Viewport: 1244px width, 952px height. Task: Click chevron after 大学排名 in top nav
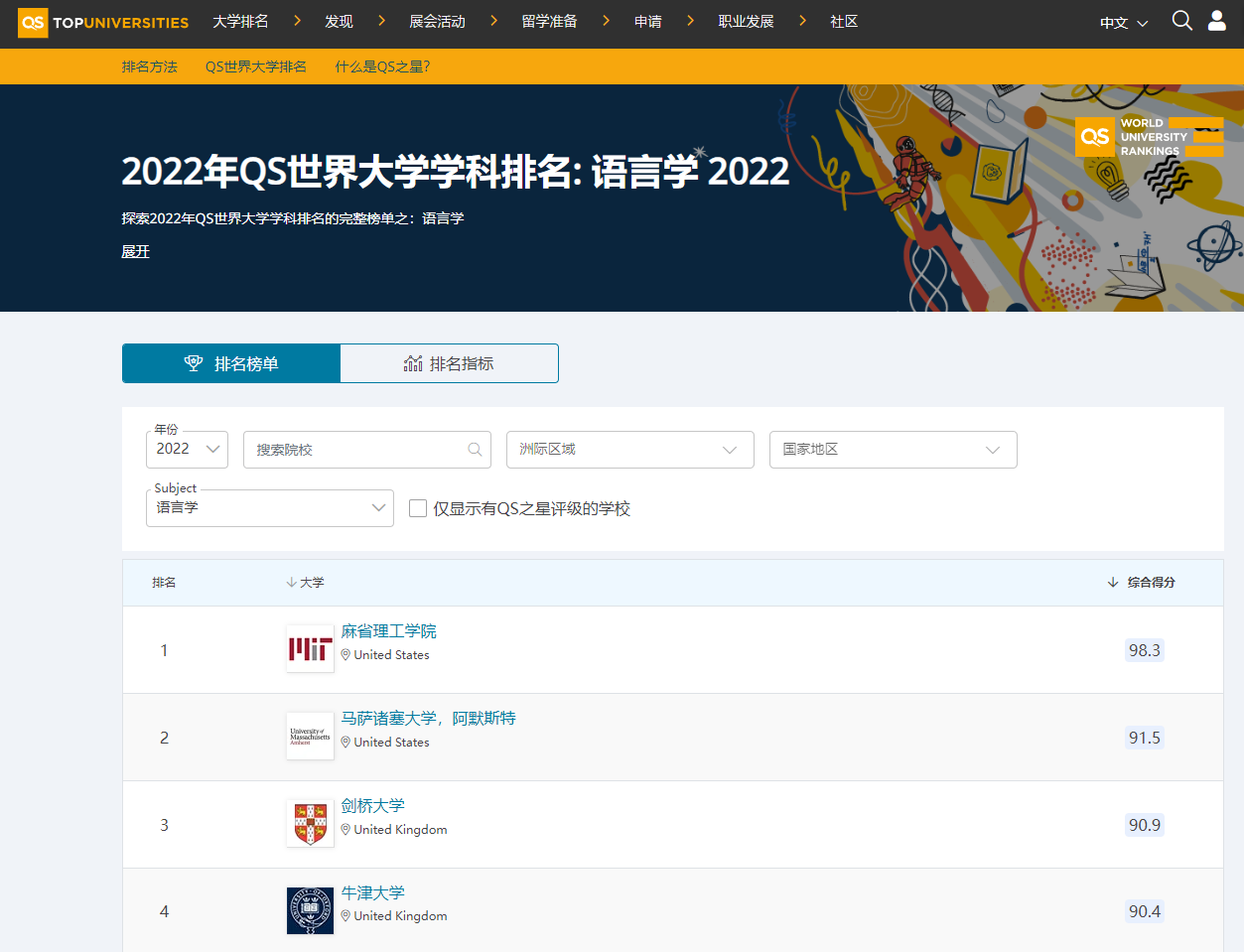296,21
